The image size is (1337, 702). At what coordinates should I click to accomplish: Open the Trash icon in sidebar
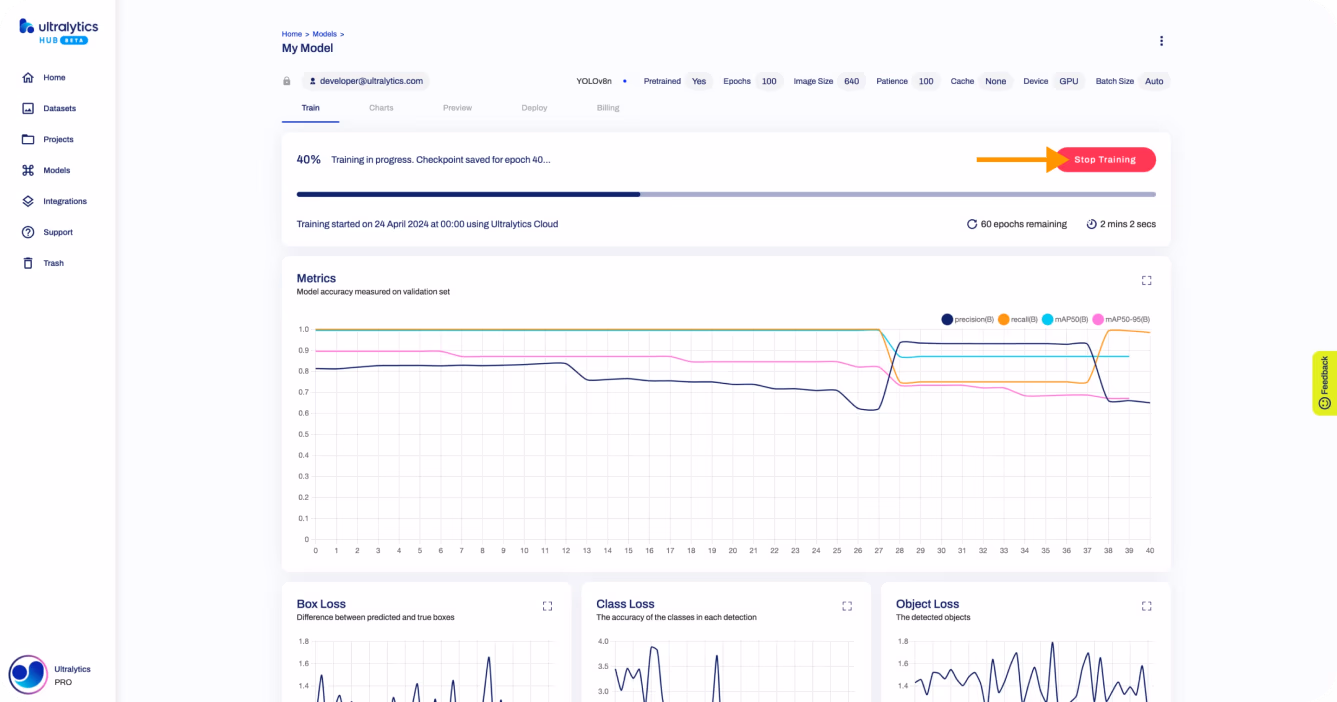coord(28,263)
